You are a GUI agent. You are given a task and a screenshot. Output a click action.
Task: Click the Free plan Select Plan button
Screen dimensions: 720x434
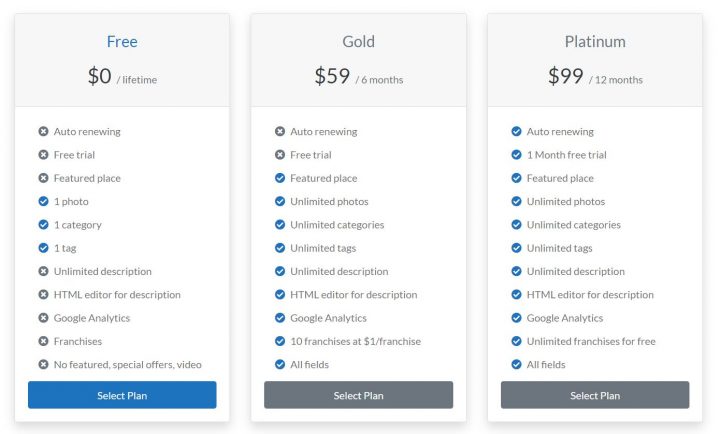click(122, 395)
